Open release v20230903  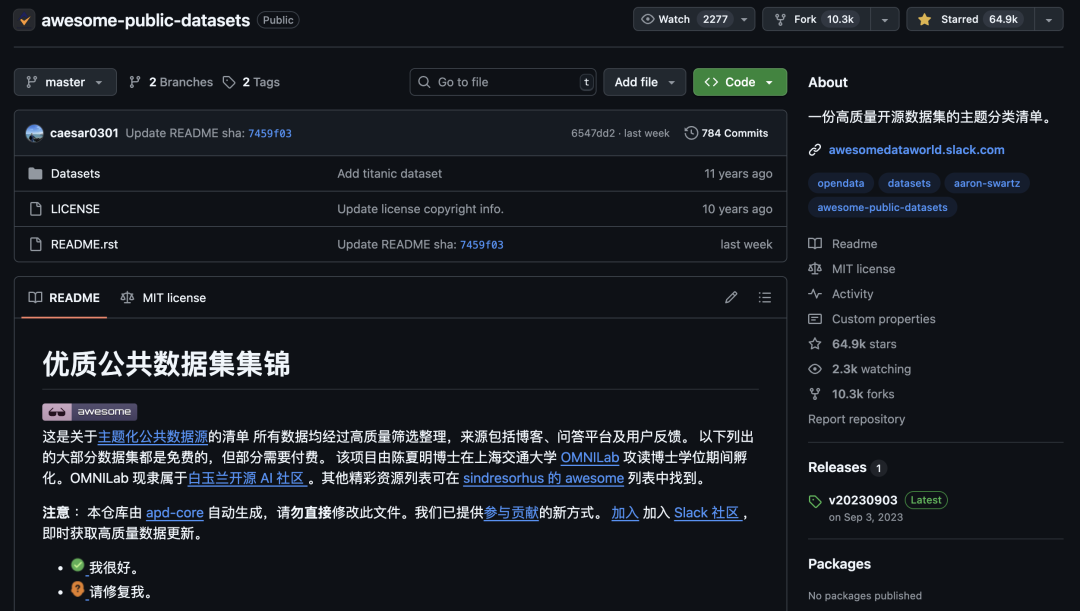(863, 500)
